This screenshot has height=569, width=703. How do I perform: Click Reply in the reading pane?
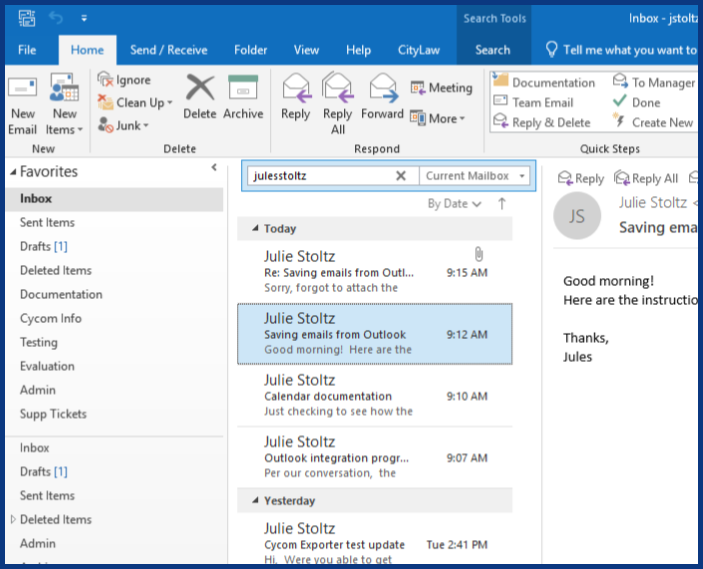click(x=581, y=178)
